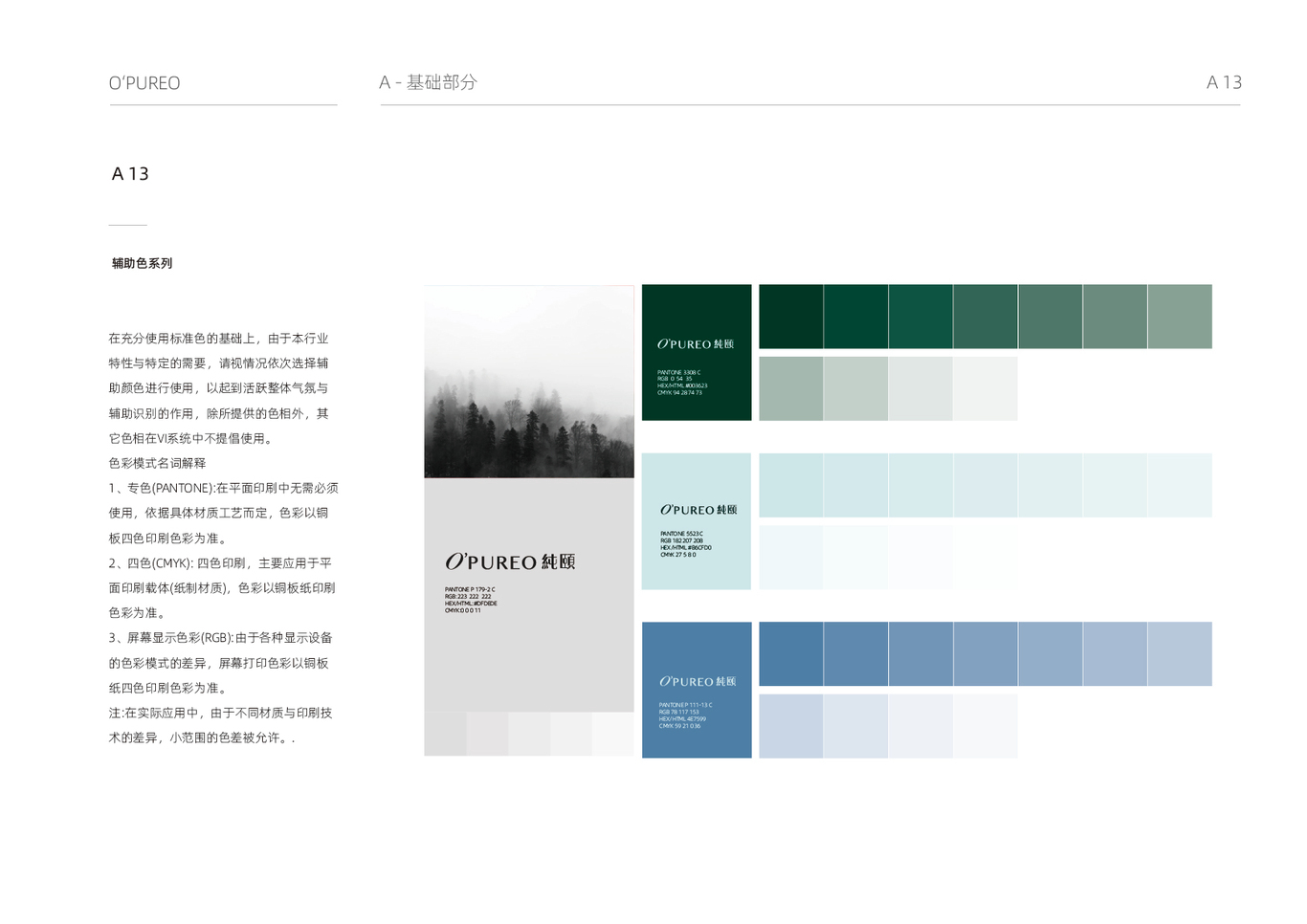1307x924 pixels.
Task: Select the lightest swatch ending the blue row
Action: [1180, 654]
